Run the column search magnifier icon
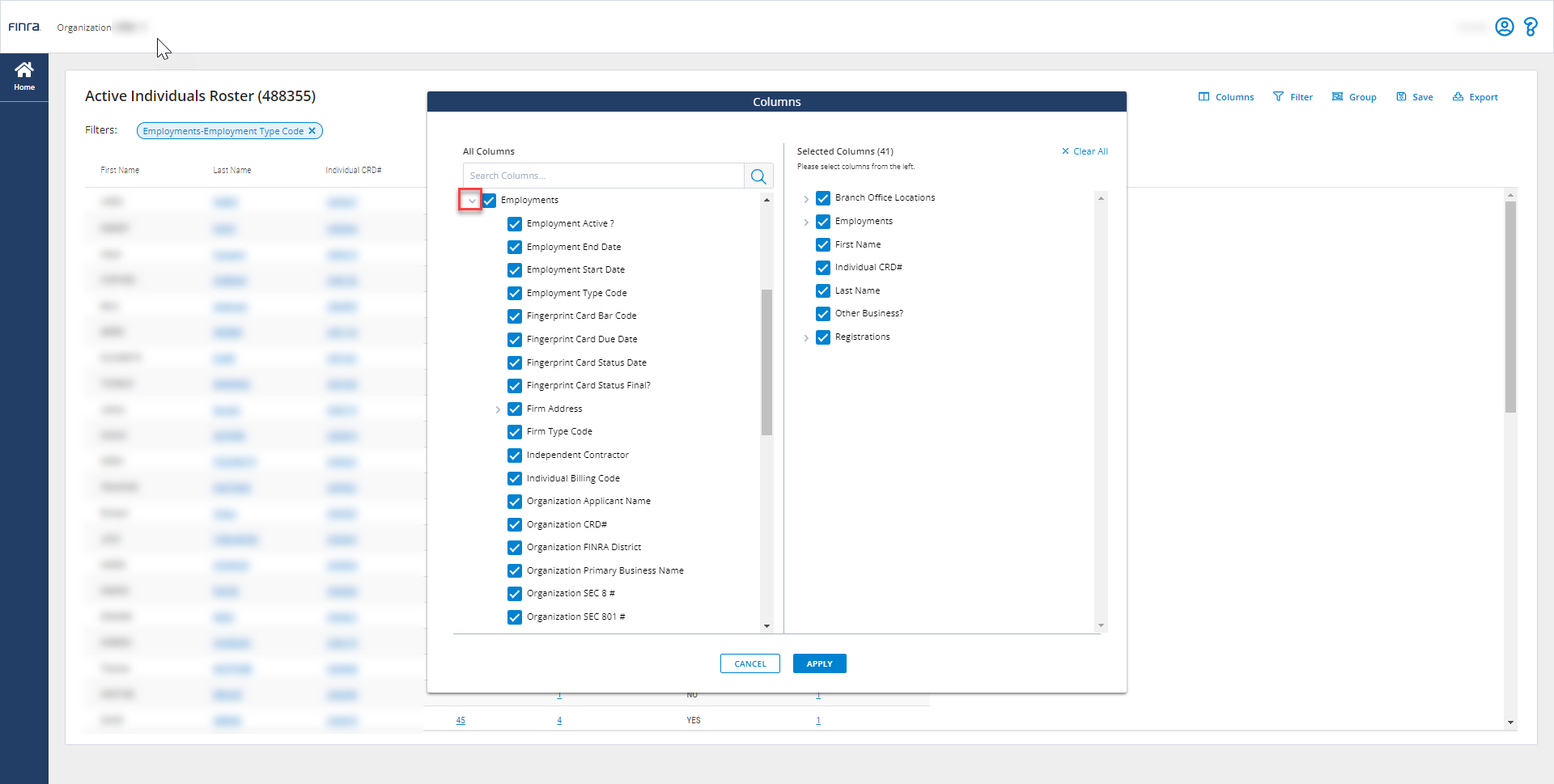Screen dimensions: 1554x784 tap(758, 176)
